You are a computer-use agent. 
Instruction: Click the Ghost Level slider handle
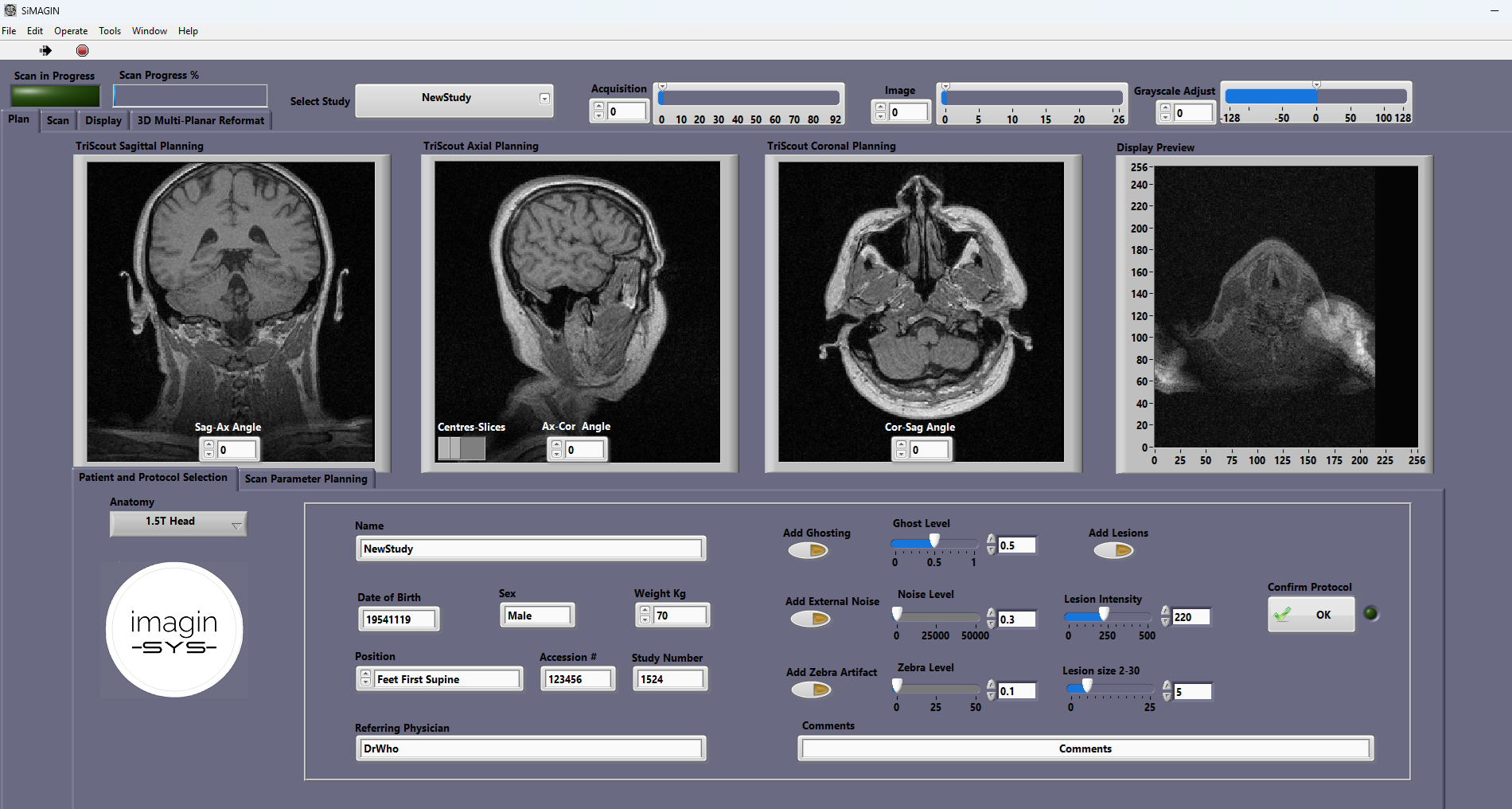(933, 541)
